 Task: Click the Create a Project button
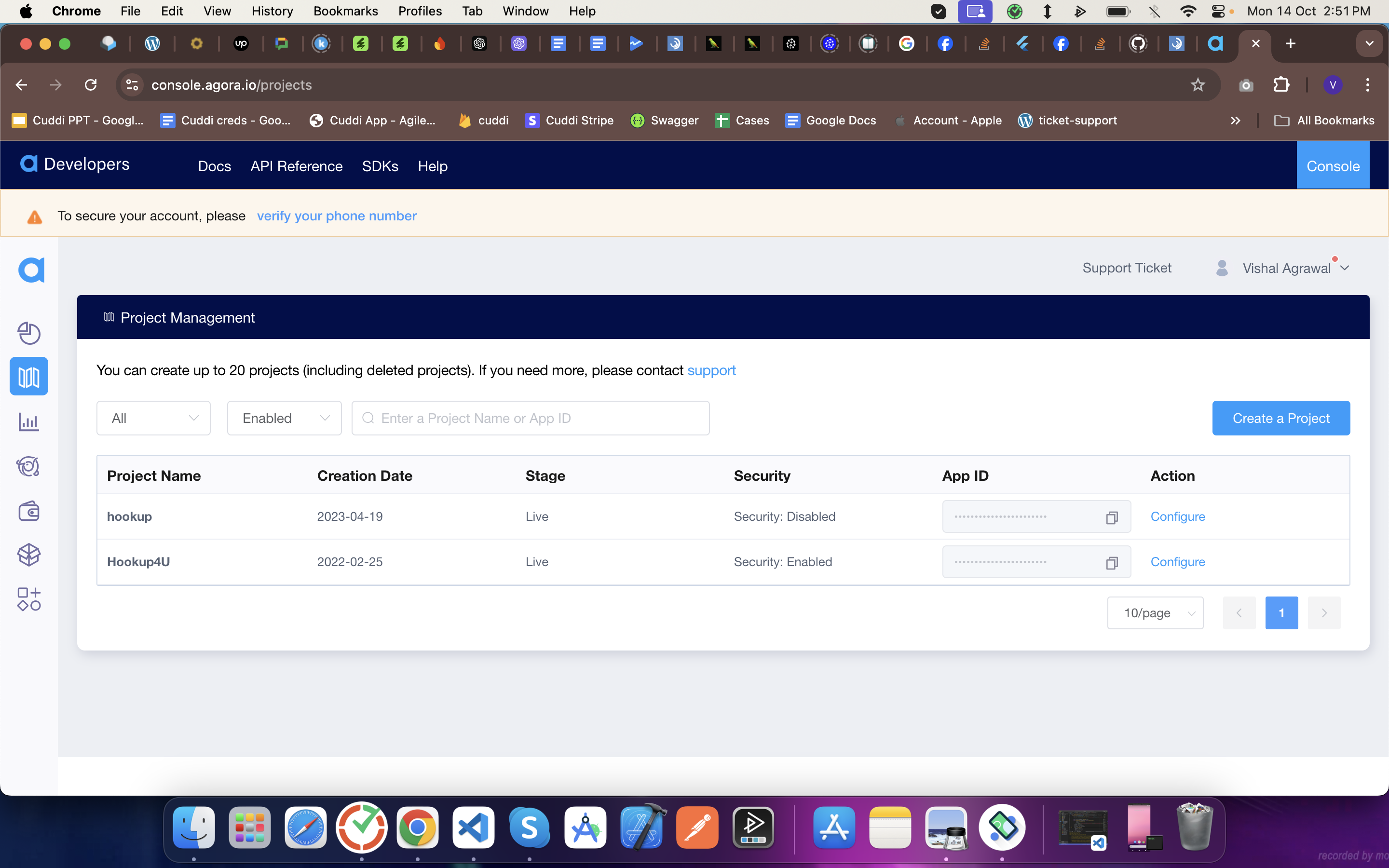[1280, 418]
